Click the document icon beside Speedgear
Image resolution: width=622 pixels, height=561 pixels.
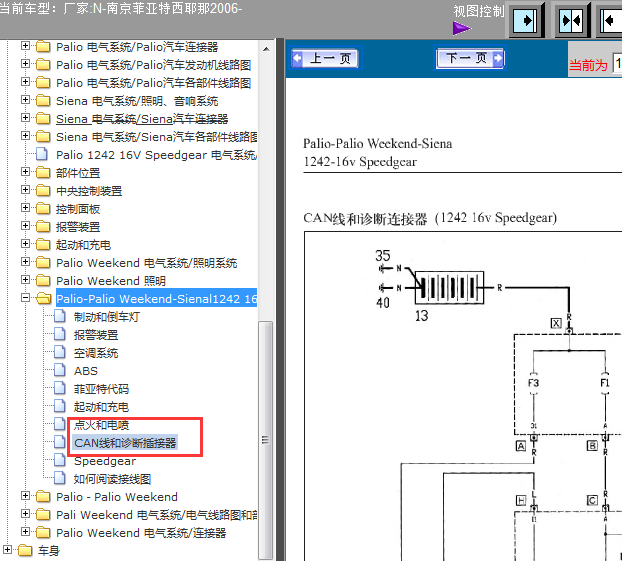[60, 460]
